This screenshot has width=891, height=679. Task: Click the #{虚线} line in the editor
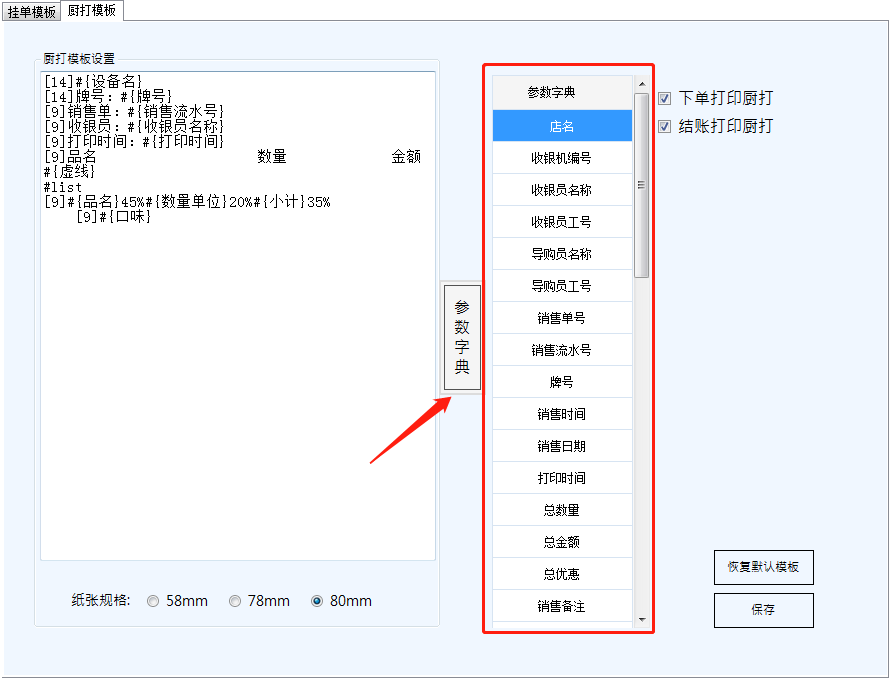(x=69, y=172)
